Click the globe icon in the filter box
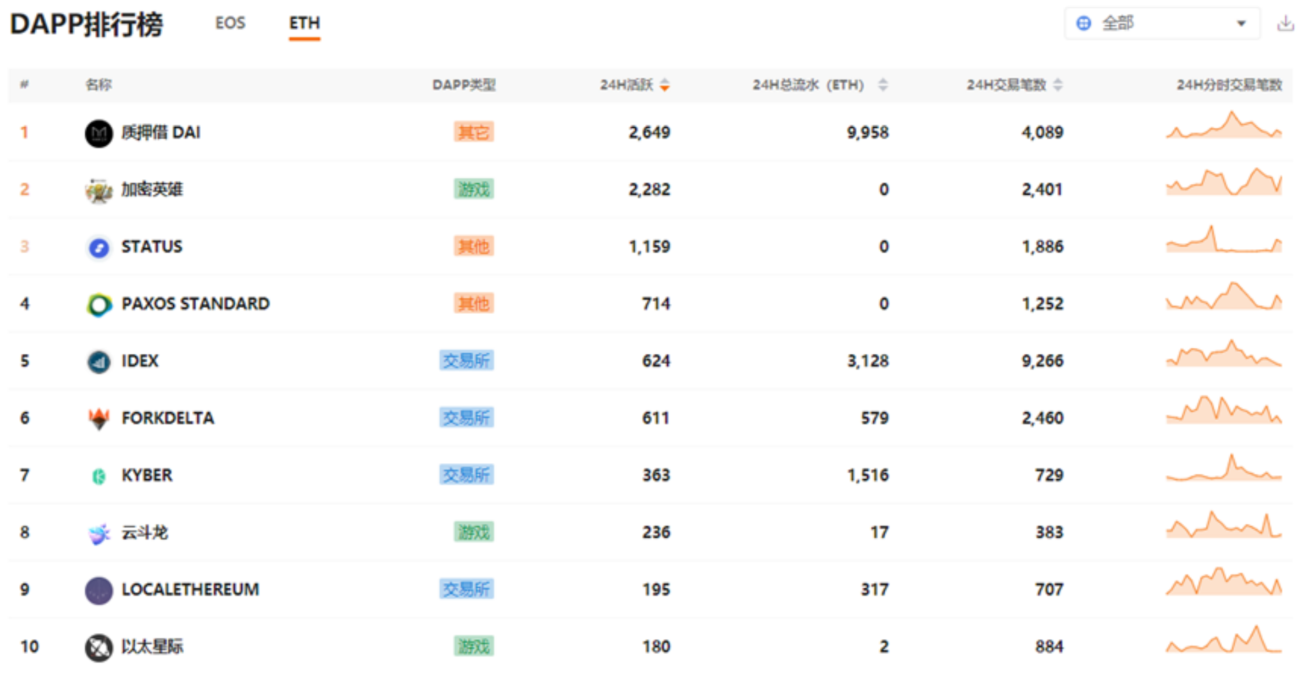Screen dimensions: 1307x690 [x=1084, y=24]
